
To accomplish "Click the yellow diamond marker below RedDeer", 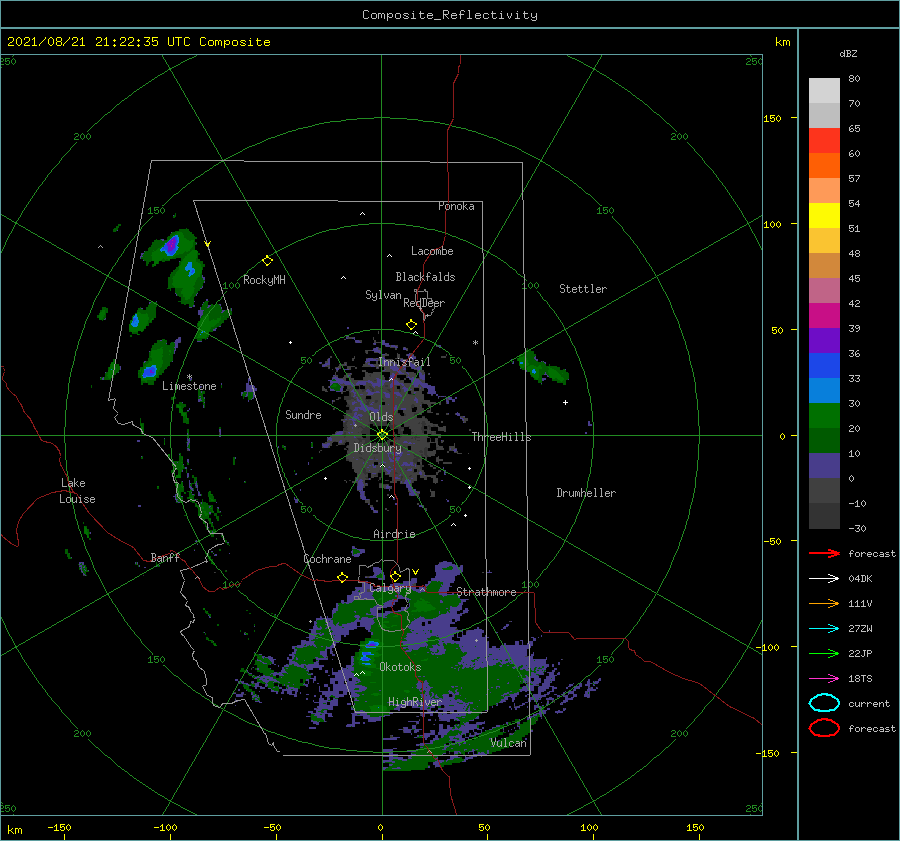I will tap(411, 325).
